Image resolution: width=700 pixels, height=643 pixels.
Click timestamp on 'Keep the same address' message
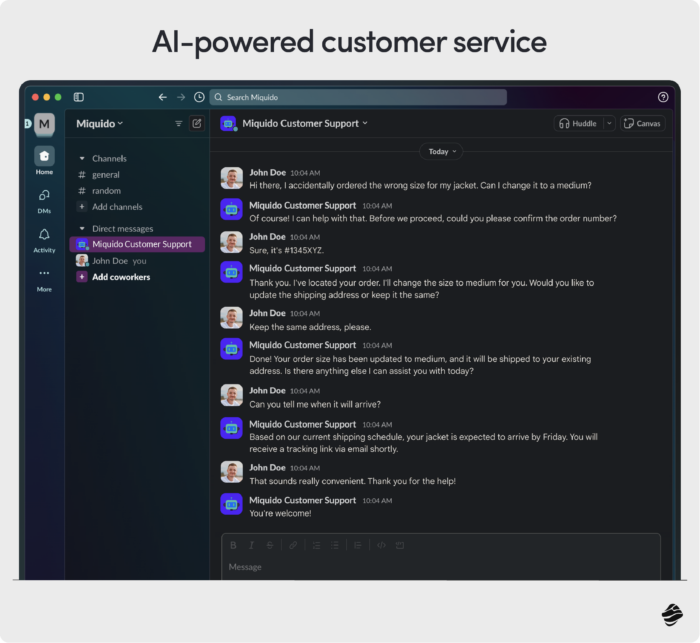[305, 313]
